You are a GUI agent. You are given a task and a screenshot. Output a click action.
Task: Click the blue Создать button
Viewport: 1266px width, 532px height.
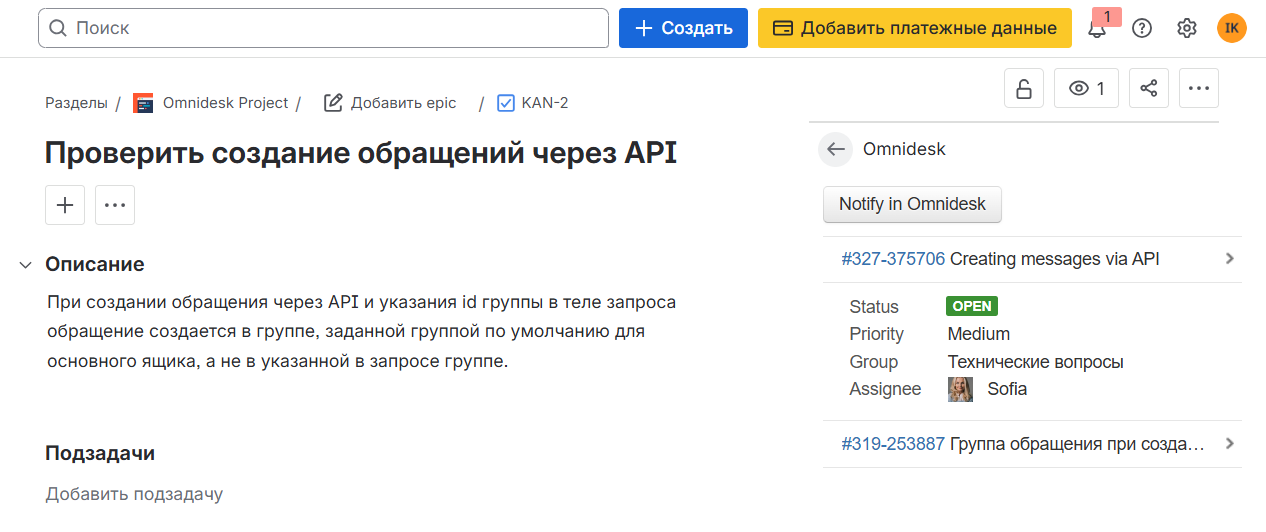[x=683, y=28]
